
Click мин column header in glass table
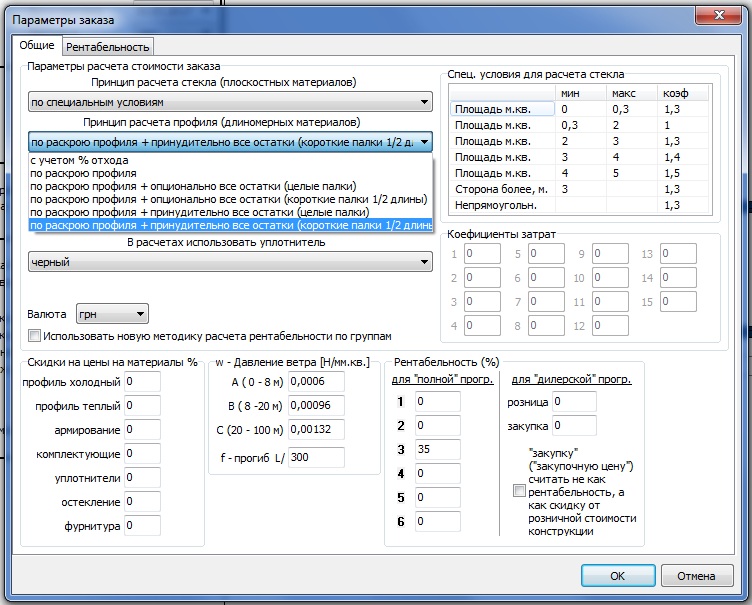click(580, 93)
